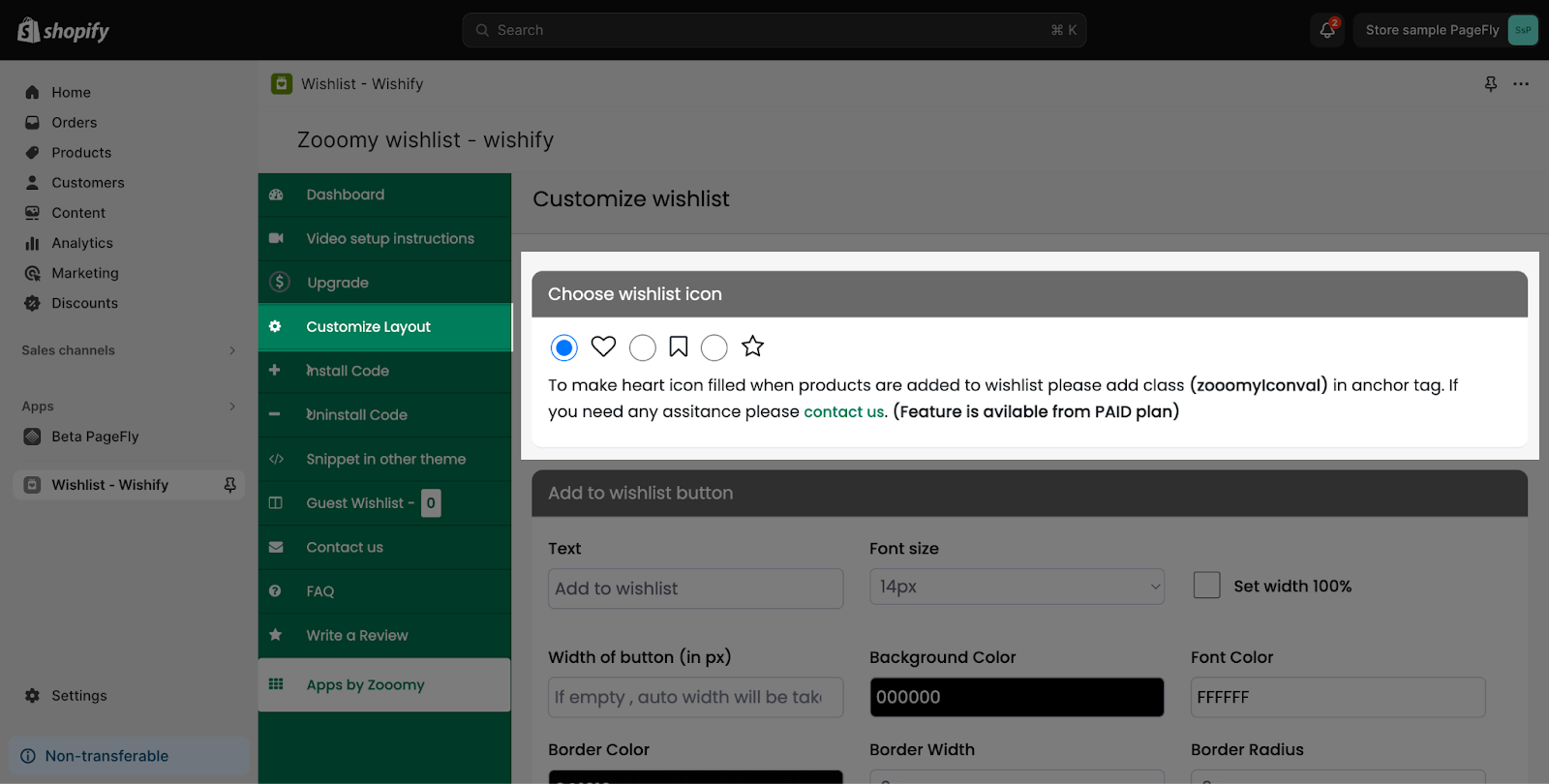Open the three-dot more actions menu
The height and width of the screenshot is (784, 1549).
coord(1521,84)
